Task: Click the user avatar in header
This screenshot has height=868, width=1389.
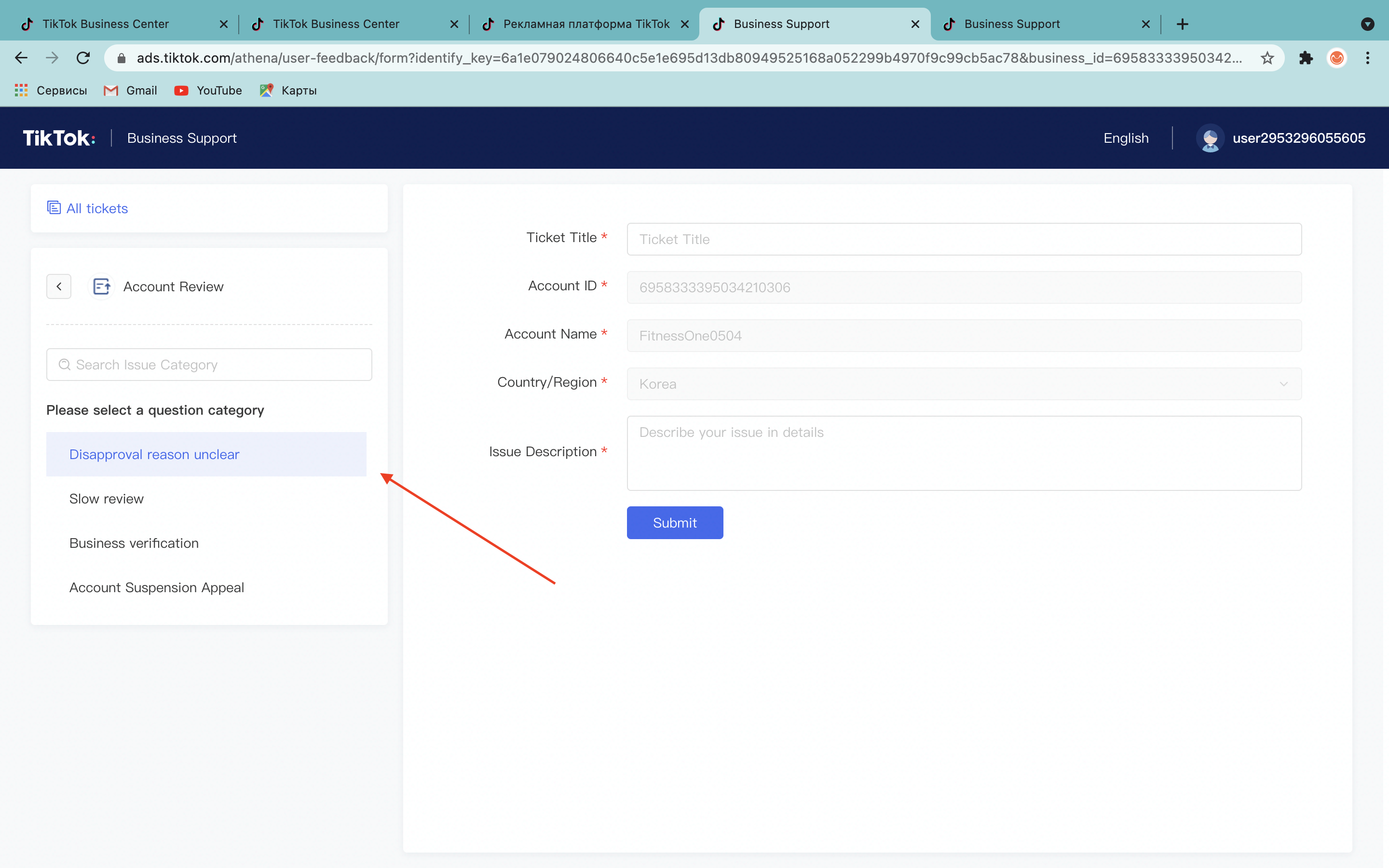Action: 1210,138
